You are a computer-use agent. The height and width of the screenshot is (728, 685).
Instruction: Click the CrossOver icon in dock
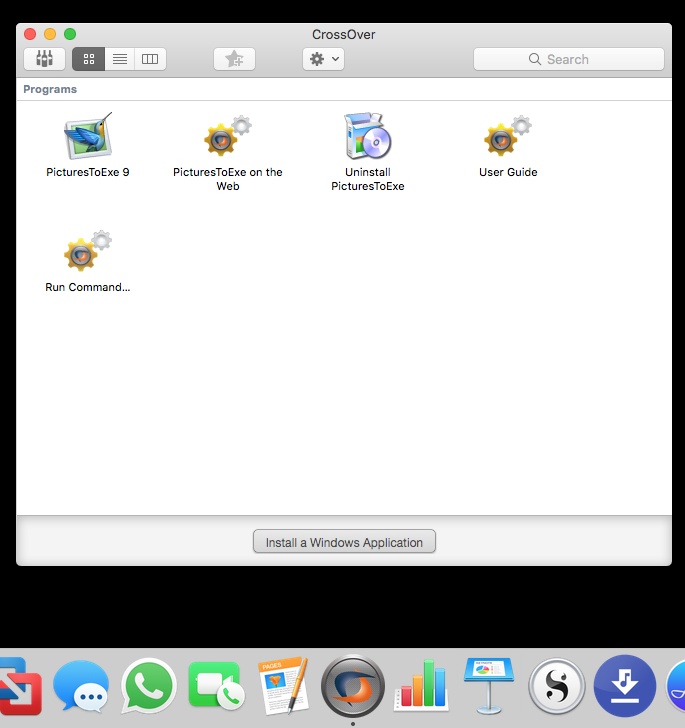coord(352,687)
